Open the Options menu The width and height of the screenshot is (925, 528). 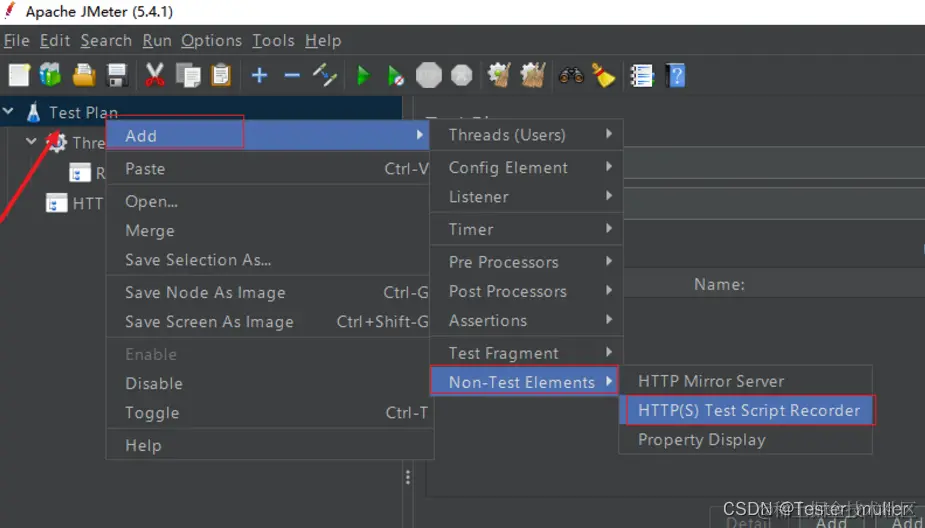pyautogui.click(x=211, y=41)
